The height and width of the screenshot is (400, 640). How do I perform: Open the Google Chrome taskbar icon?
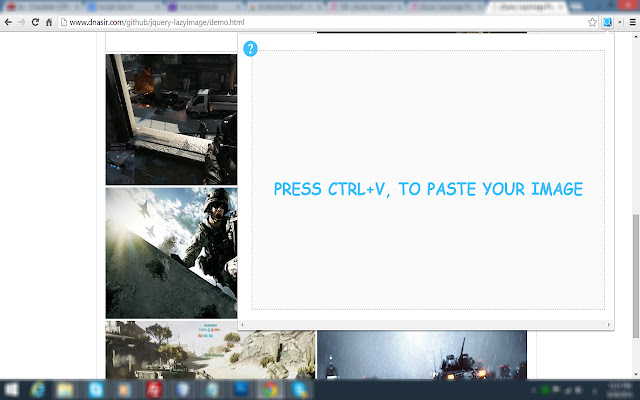coord(270,390)
